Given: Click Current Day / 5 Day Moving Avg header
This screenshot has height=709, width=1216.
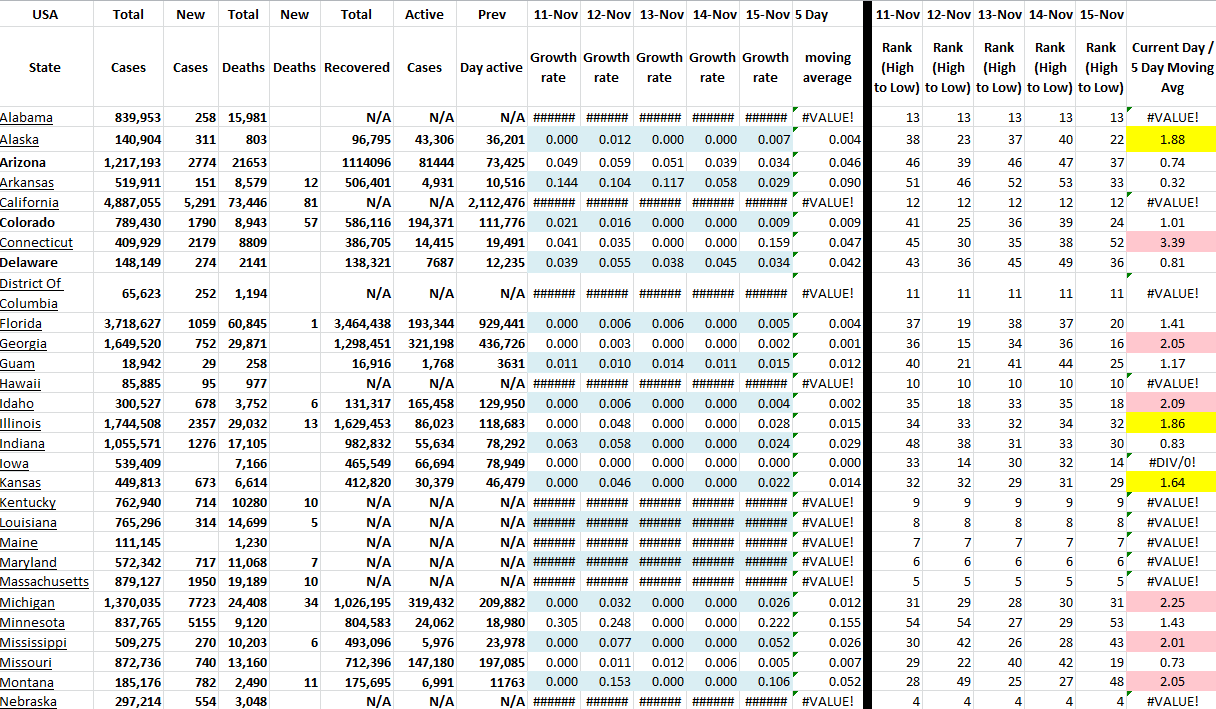Looking at the screenshot, I should tap(1171, 67).
